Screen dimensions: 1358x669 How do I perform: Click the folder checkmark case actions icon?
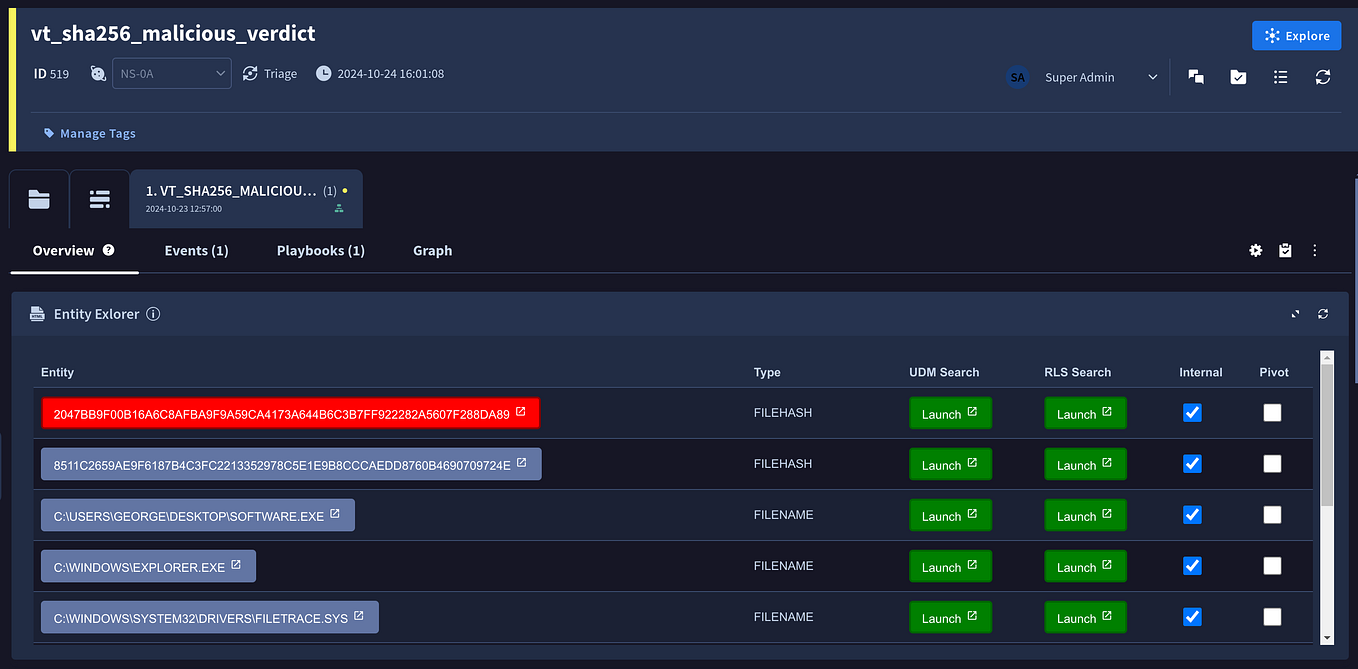[x=1238, y=77]
